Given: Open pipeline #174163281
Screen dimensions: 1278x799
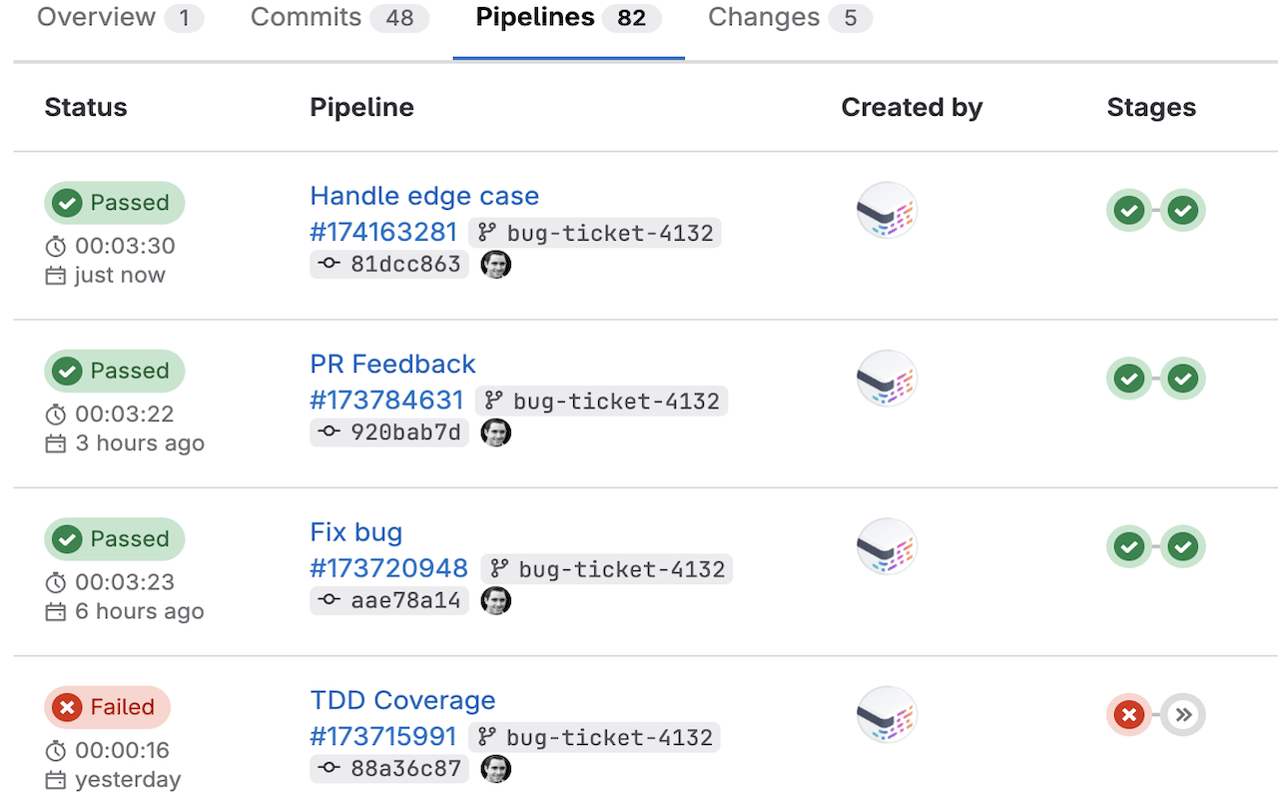Looking at the screenshot, I should pos(383,232).
